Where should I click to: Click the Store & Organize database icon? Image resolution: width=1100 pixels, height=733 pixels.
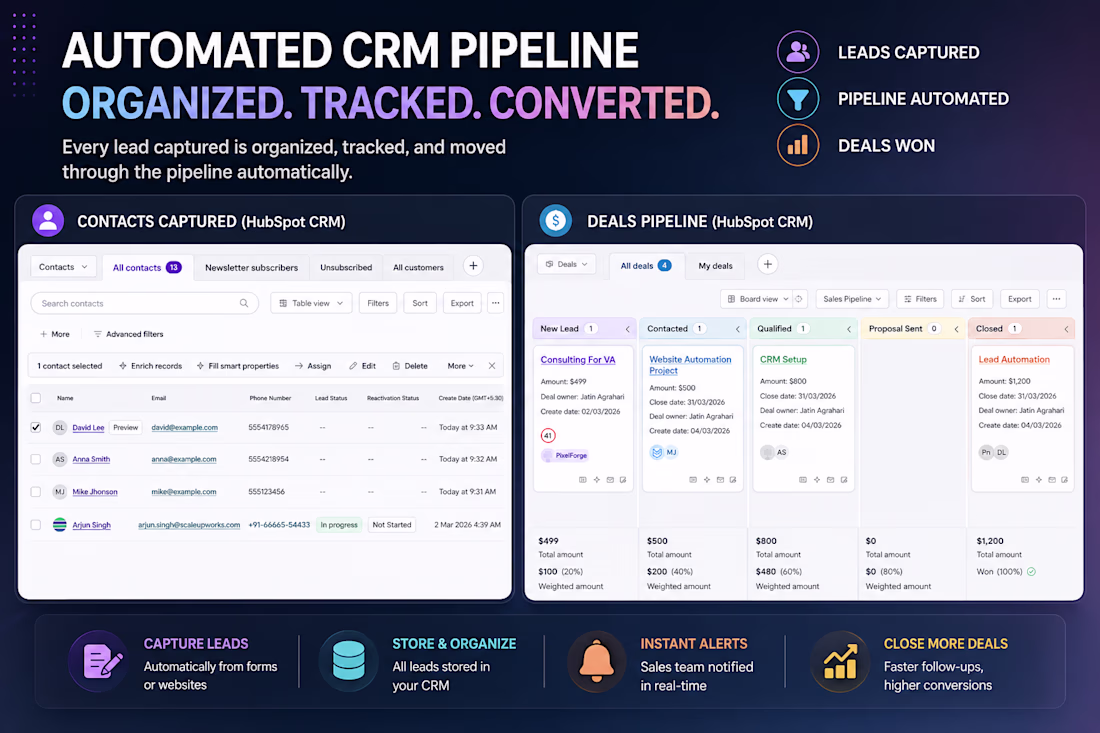point(349,661)
